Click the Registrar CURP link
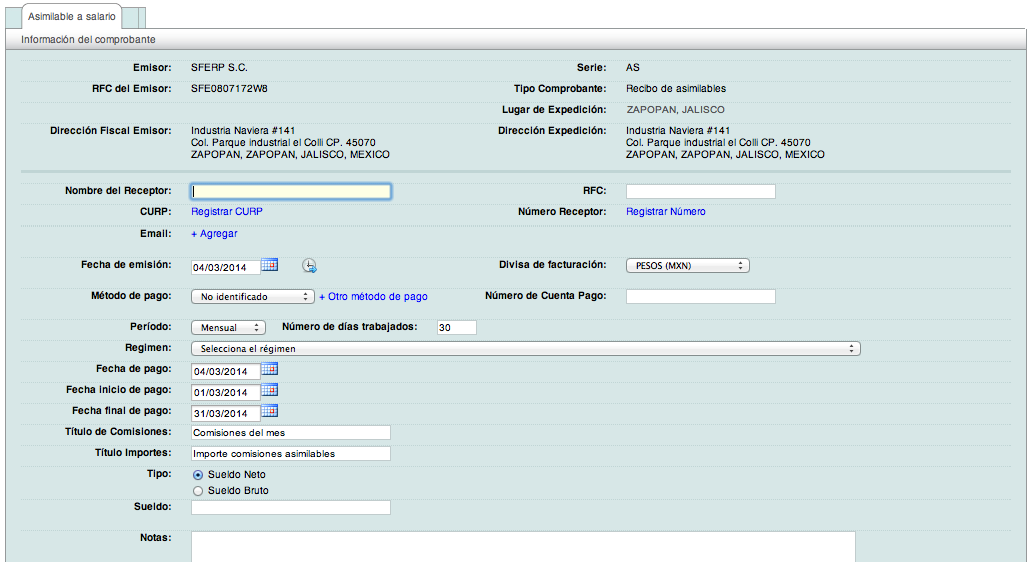Screen dimensions: 1032x562 [x=227, y=212]
